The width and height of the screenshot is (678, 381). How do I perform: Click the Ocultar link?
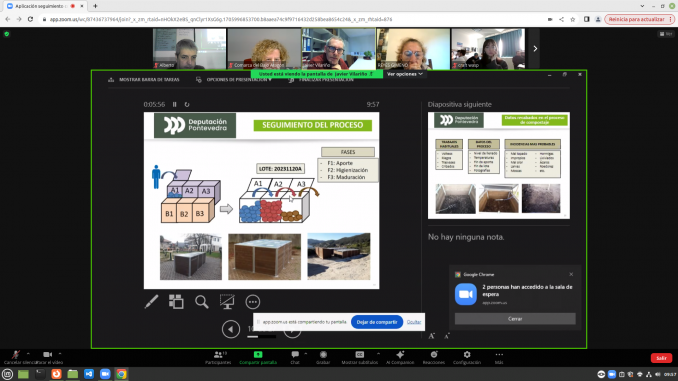414,322
